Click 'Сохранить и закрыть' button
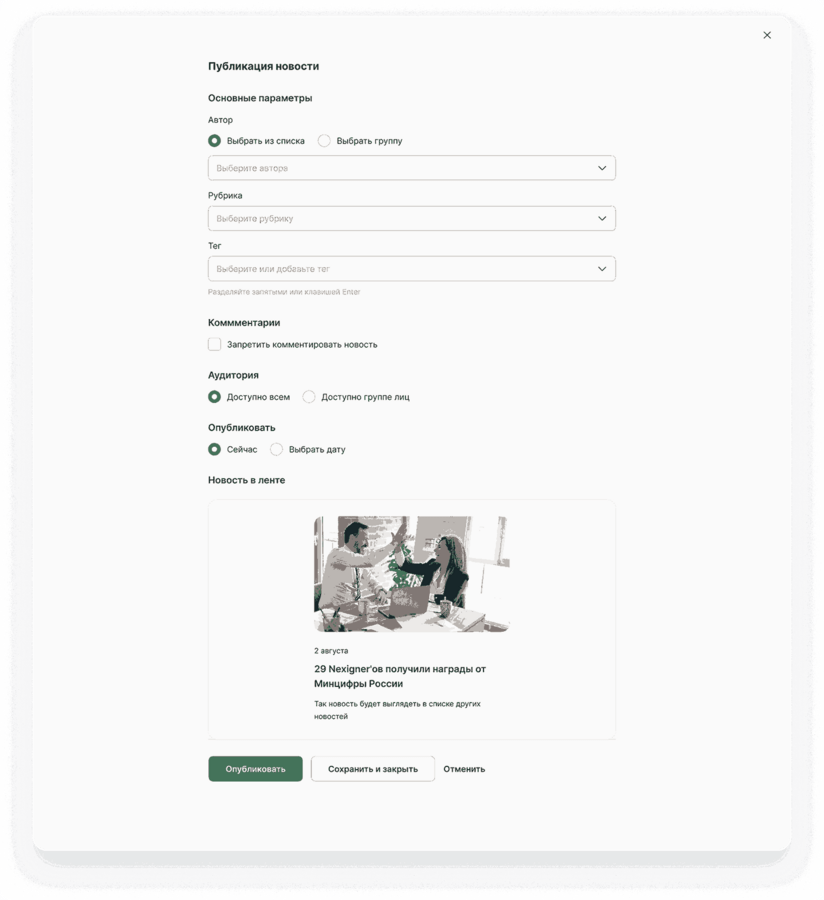This screenshot has height=900, width=824. [373, 769]
